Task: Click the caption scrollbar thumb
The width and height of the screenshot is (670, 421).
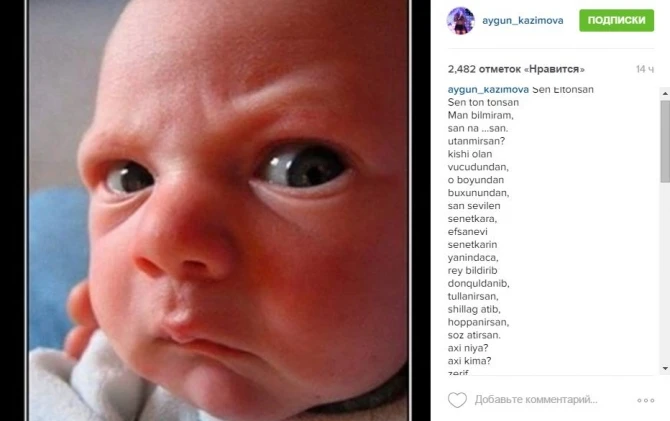Action: pyautogui.click(x=665, y=142)
